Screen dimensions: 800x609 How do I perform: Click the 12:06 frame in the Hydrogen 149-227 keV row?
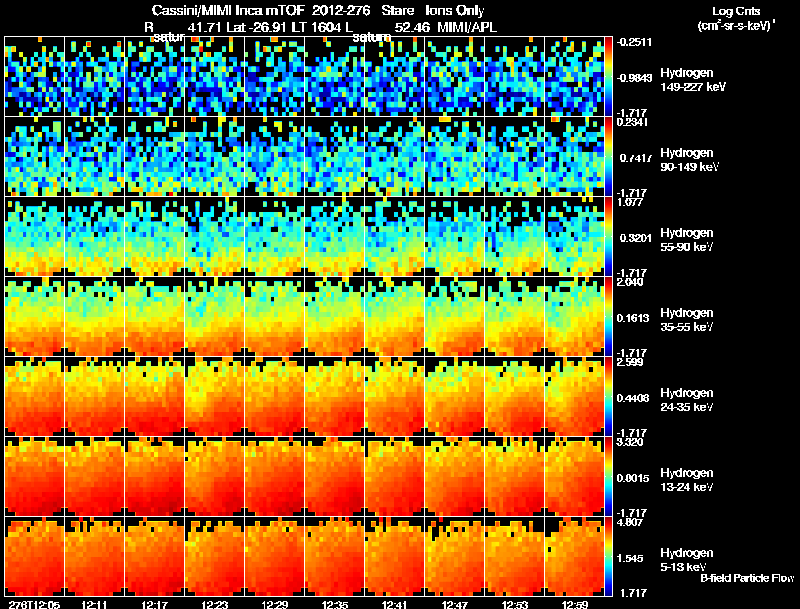click(x=35, y=77)
